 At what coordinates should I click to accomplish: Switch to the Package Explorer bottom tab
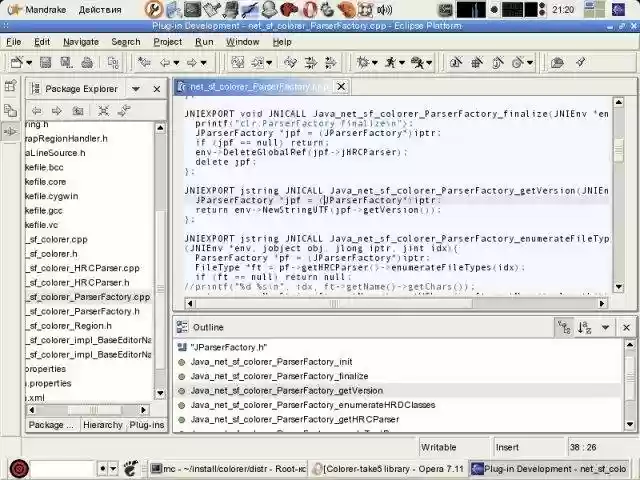click(x=52, y=425)
